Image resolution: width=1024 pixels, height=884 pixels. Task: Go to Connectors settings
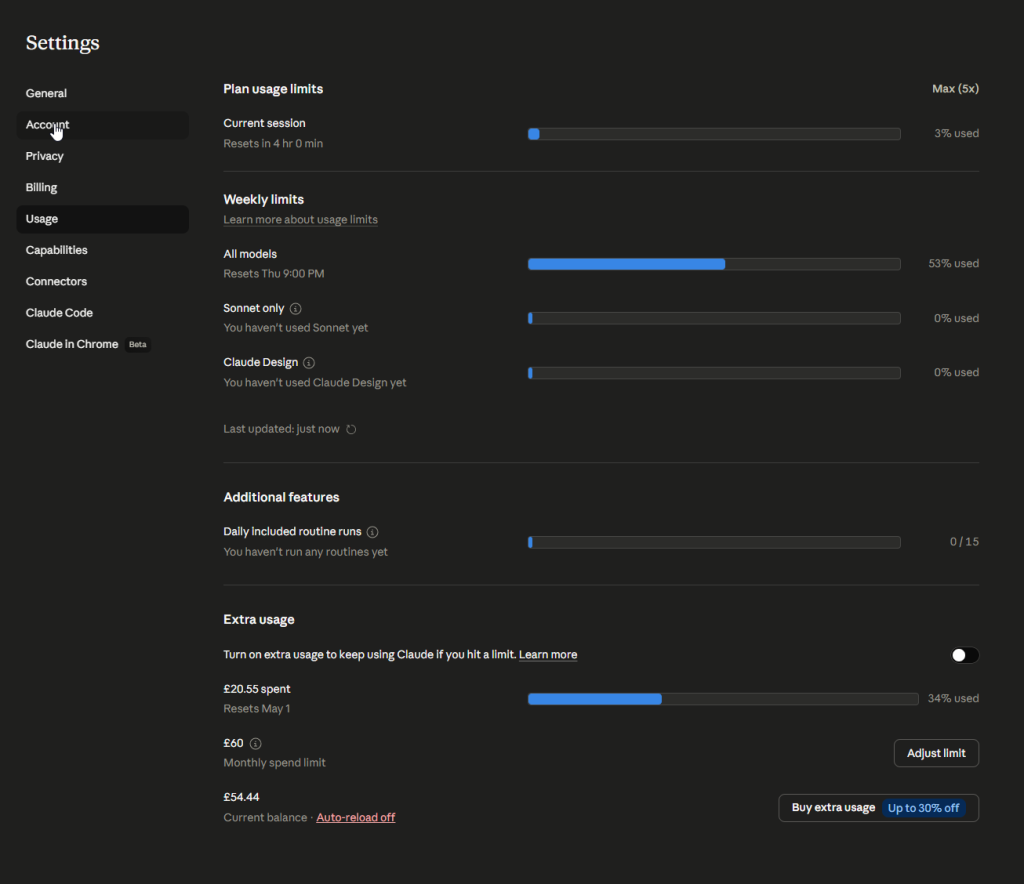[x=103, y=281]
